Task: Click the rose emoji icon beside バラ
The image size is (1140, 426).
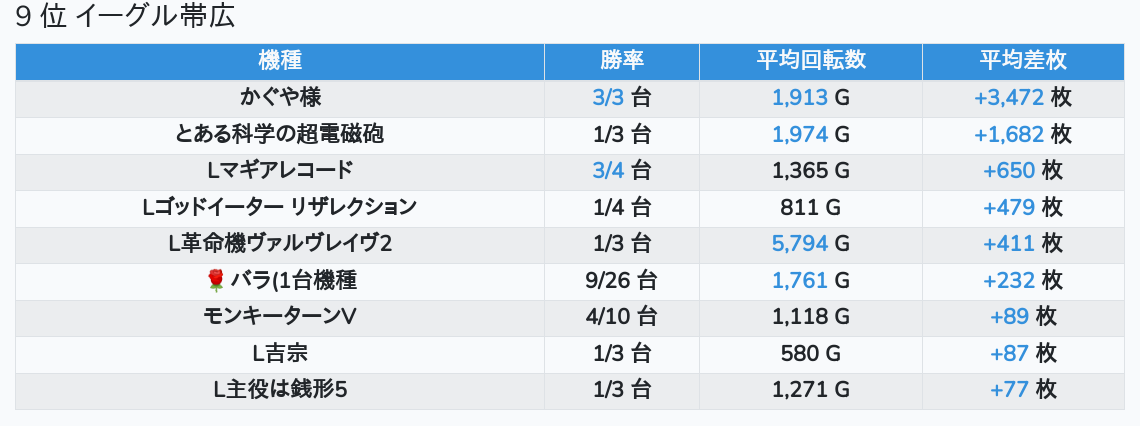Action: 215,281
